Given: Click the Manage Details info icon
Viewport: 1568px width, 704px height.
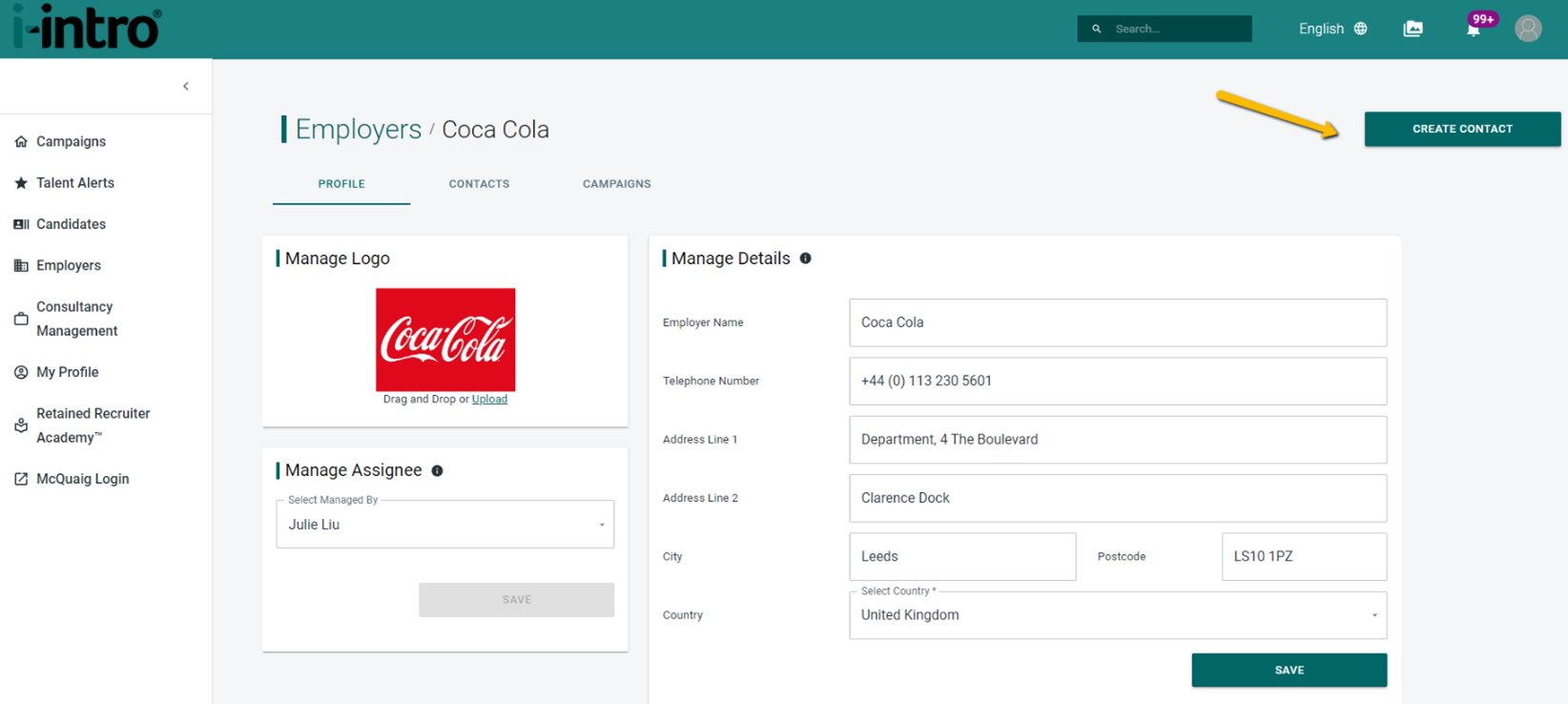Looking at the screenshot, I should 805,259.
